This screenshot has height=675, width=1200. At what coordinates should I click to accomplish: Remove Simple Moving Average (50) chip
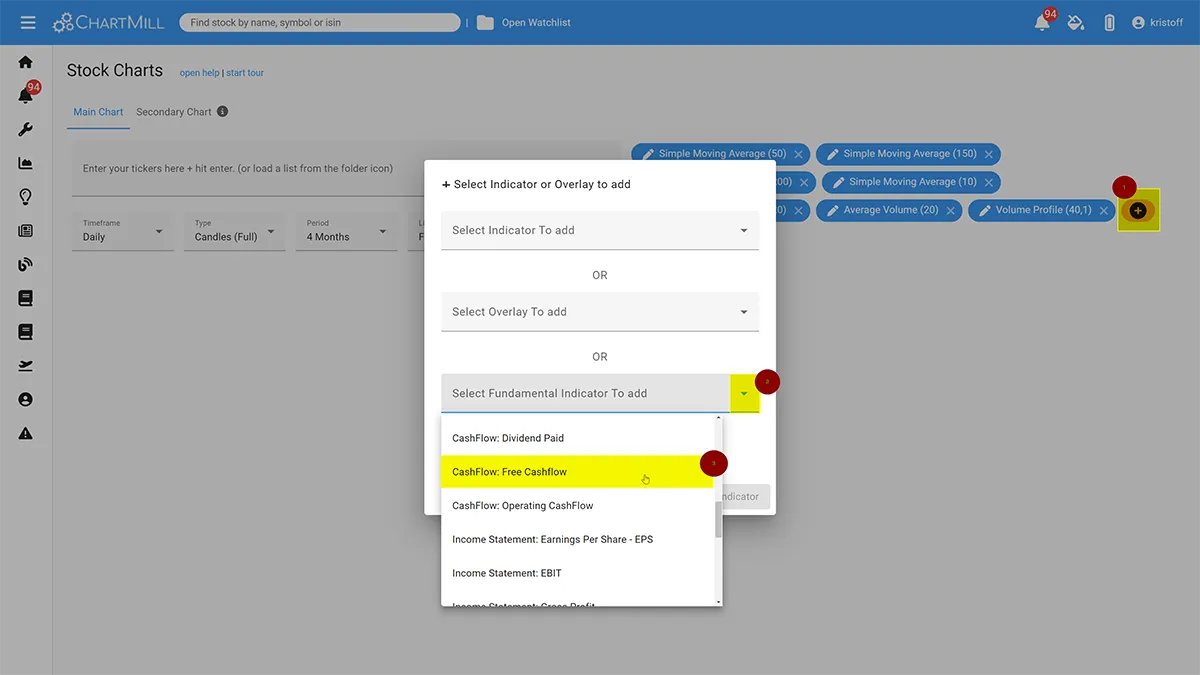pos(798,154)
